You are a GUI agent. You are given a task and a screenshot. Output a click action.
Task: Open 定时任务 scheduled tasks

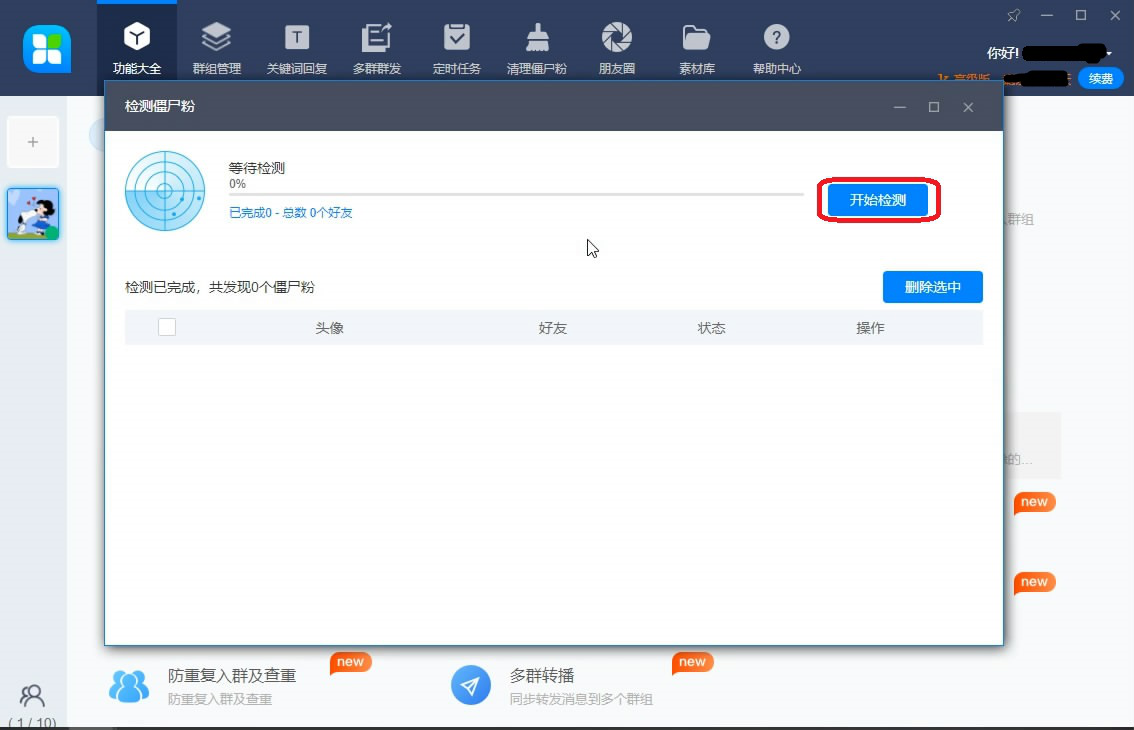(456, 48)
